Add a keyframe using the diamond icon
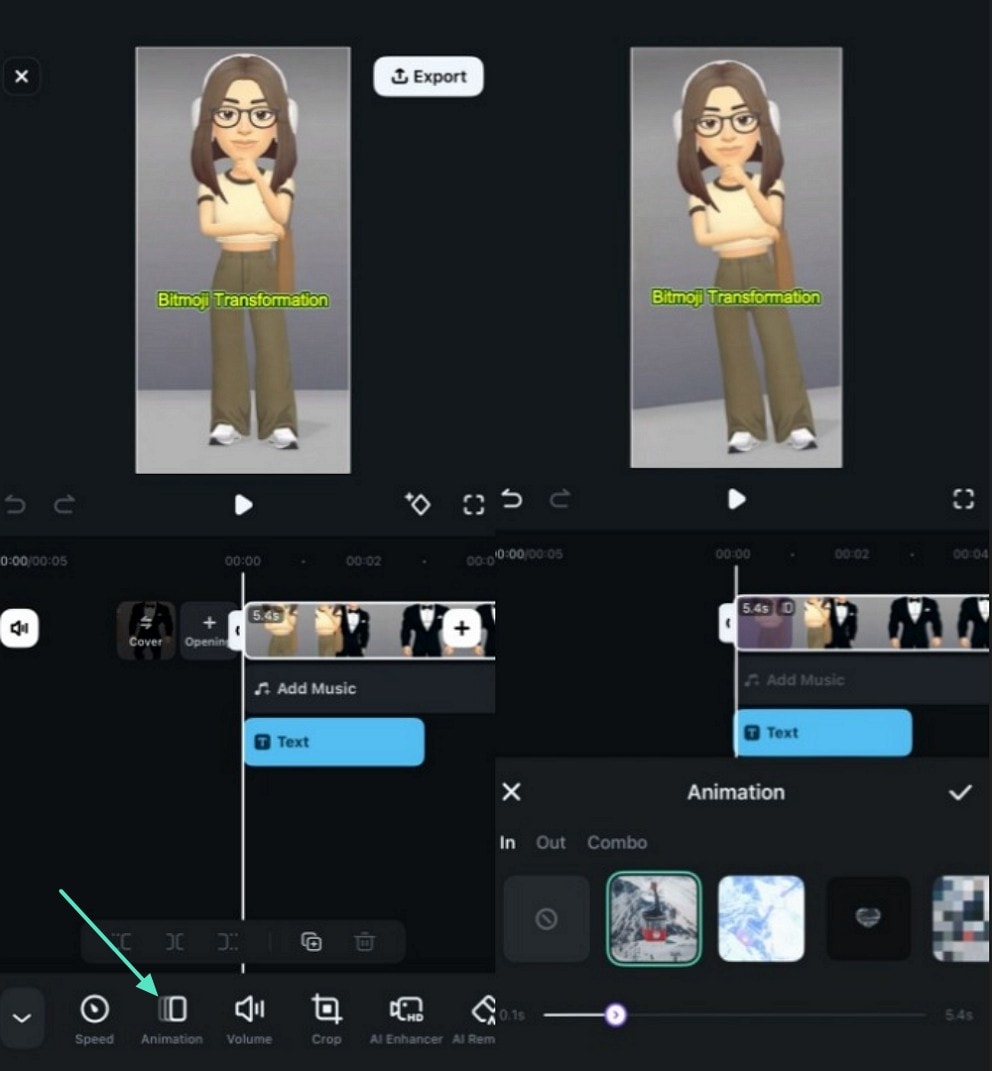Viewport: 992px width, 1071px height. (x=418, y=504)
